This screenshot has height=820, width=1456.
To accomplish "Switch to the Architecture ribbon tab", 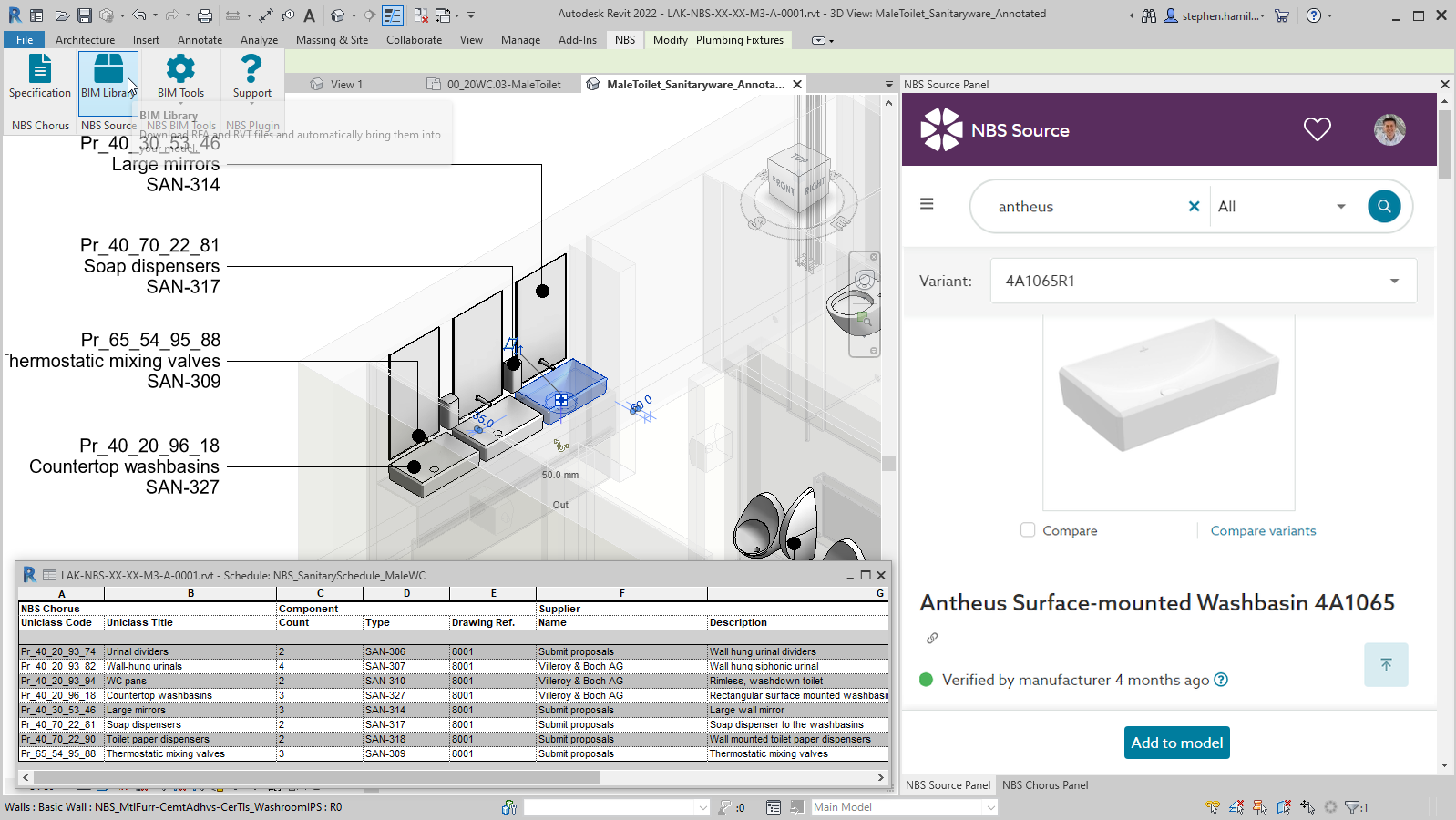I will click(x=85, y=40).
